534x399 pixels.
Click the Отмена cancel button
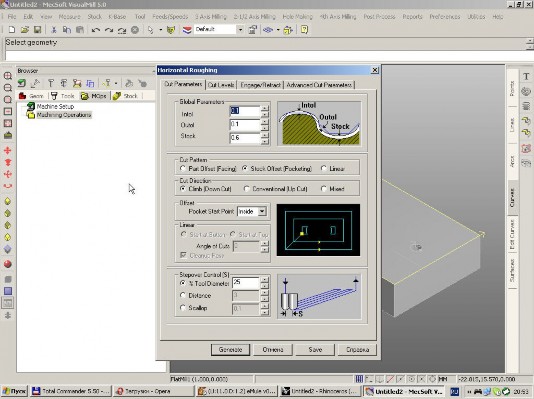273,350
